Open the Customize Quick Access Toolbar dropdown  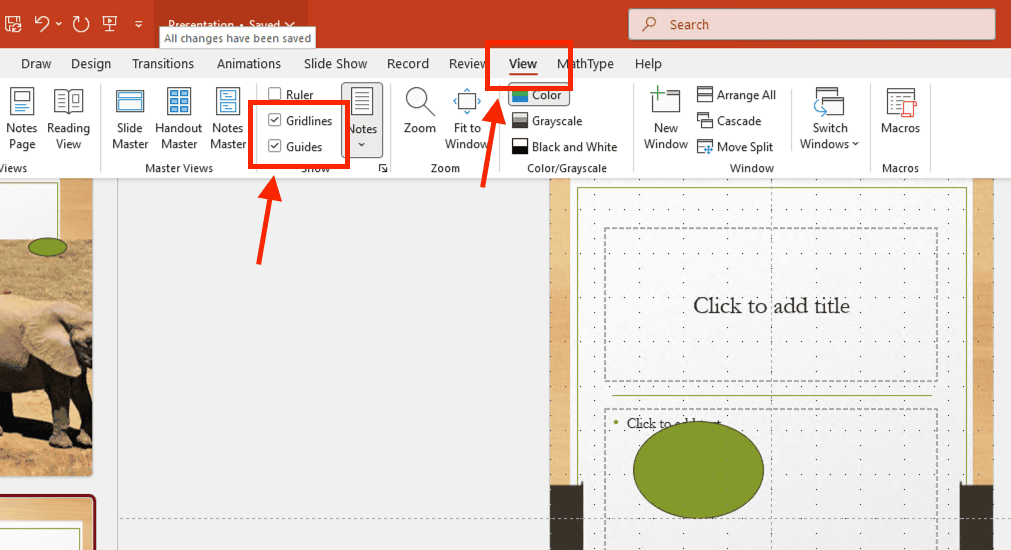point(138,24)
